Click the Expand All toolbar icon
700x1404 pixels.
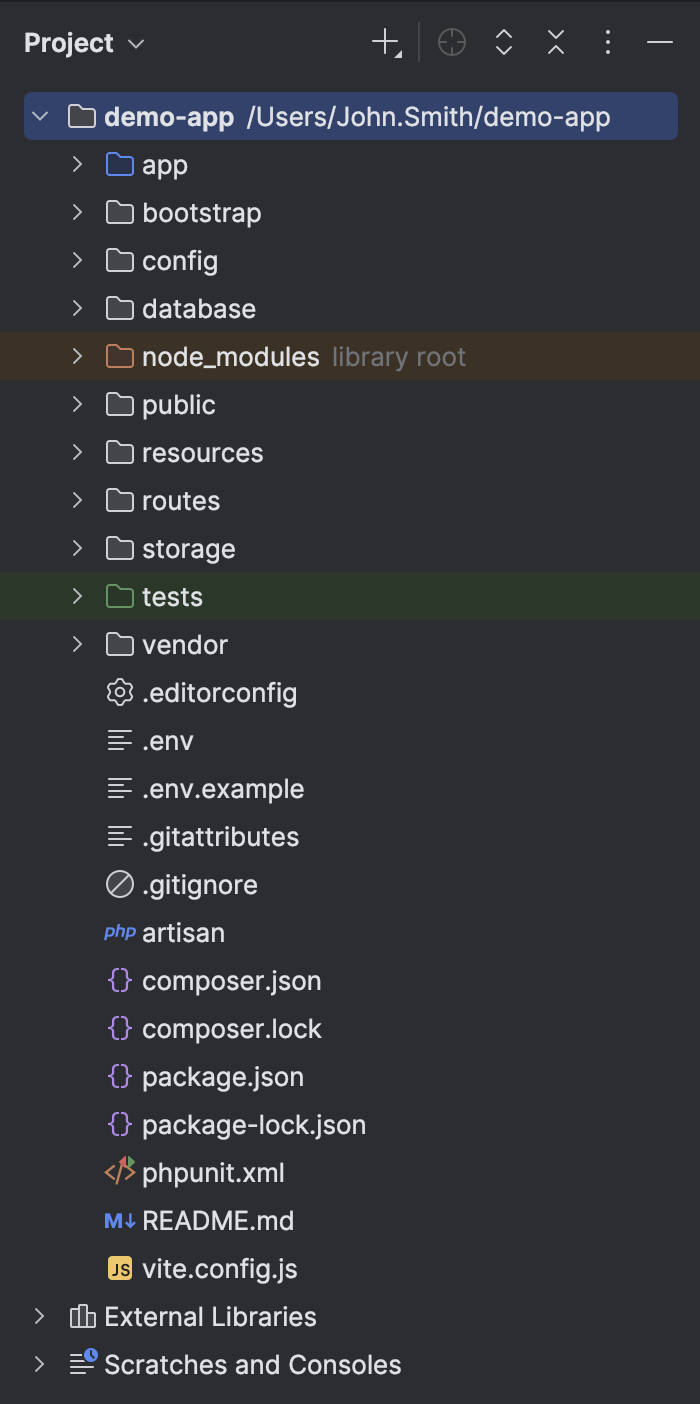click(x=503, y=43)
